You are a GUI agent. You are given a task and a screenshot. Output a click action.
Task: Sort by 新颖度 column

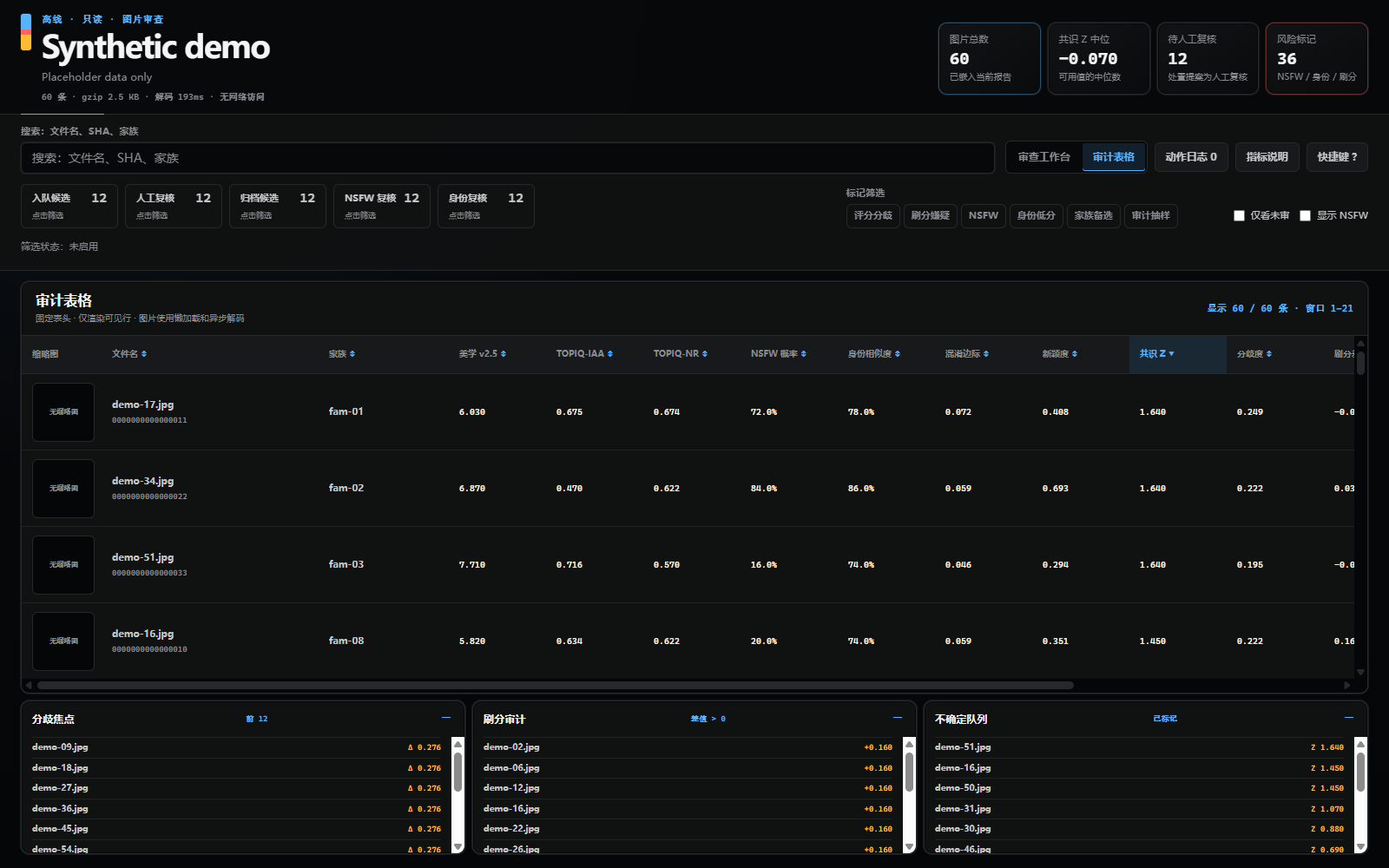tap(1060, 354)
